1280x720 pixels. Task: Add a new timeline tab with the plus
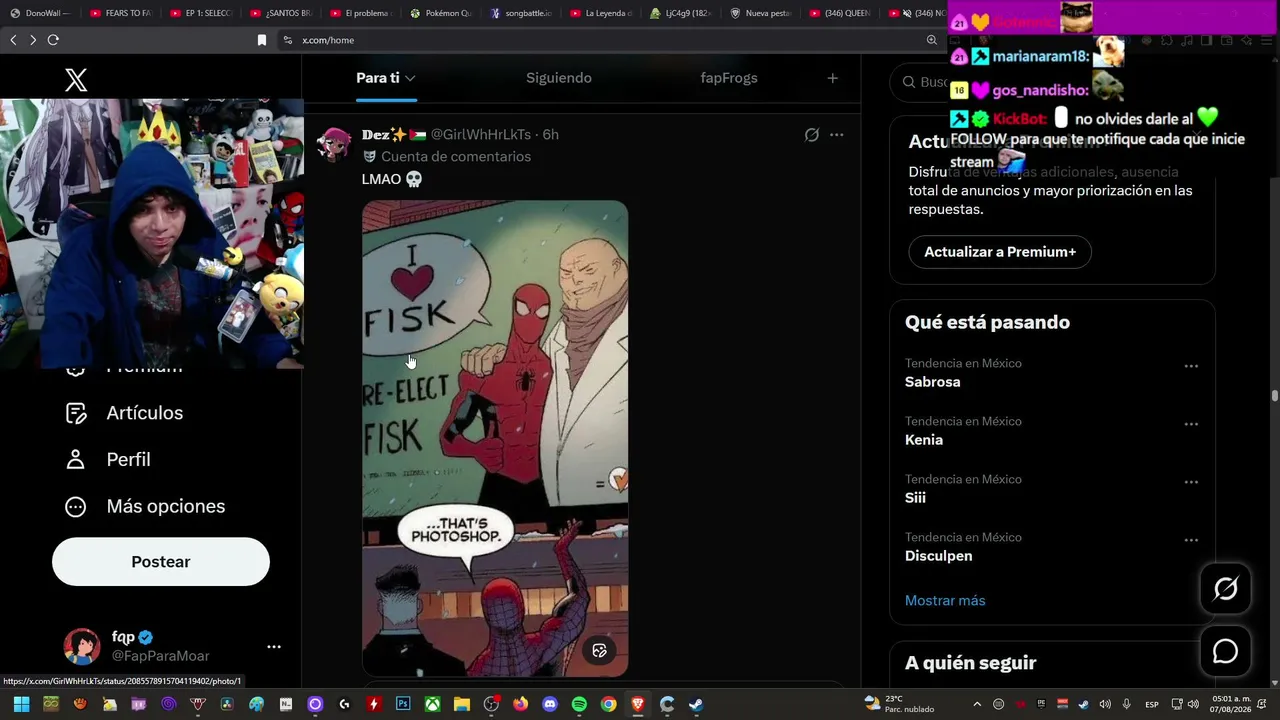pos(832,78)
